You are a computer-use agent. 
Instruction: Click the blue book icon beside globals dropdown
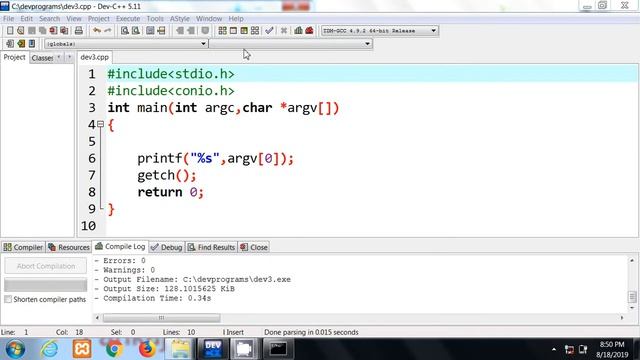pos(32,44)
